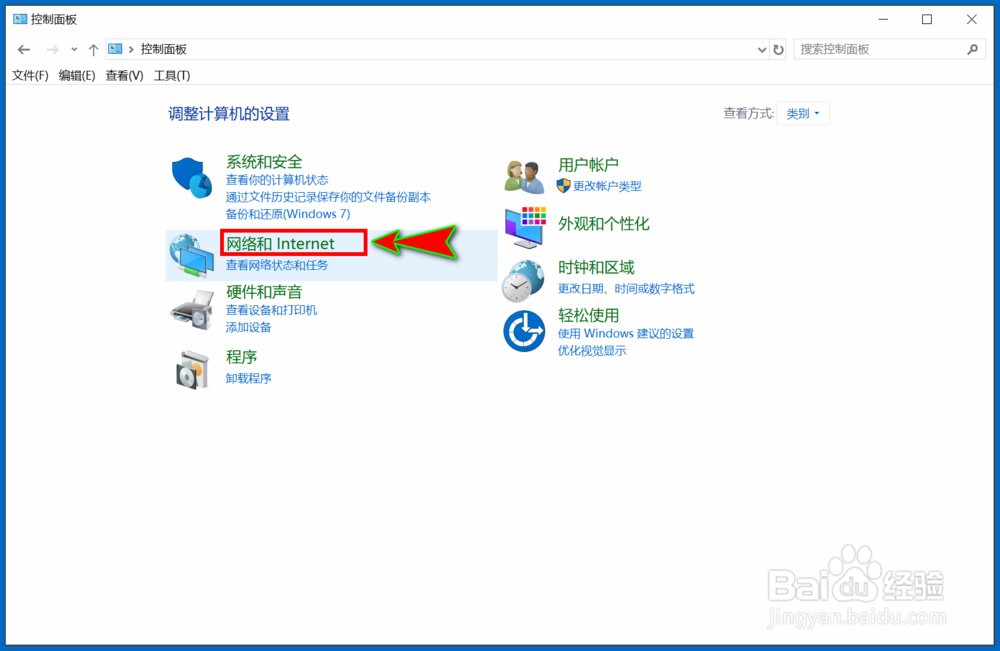The height and width of the screenshot is (651, 1000).
Task: Open the 查看(V) menu
Action: point(124,75)
